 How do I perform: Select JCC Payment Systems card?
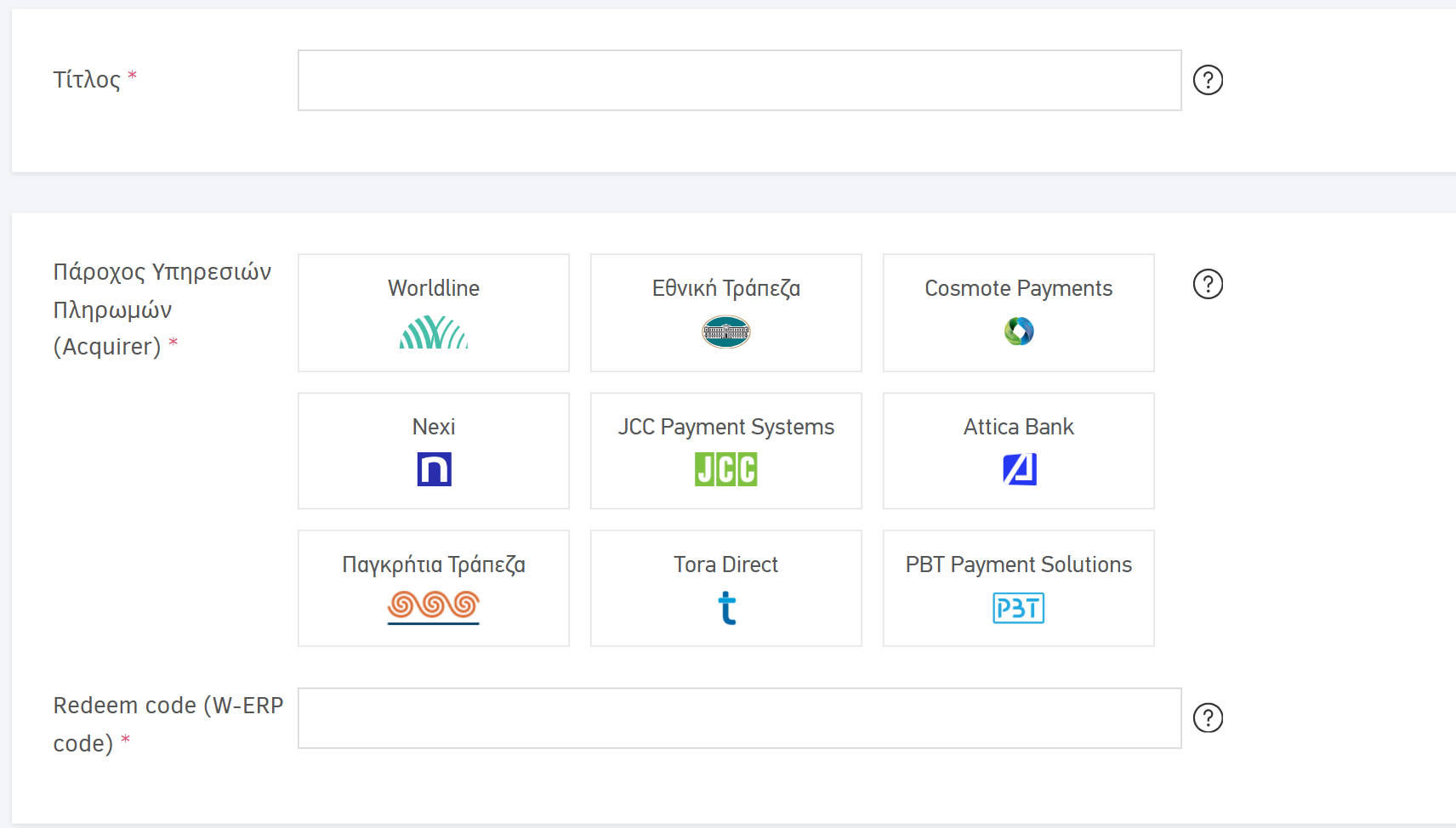pos(726,451)
